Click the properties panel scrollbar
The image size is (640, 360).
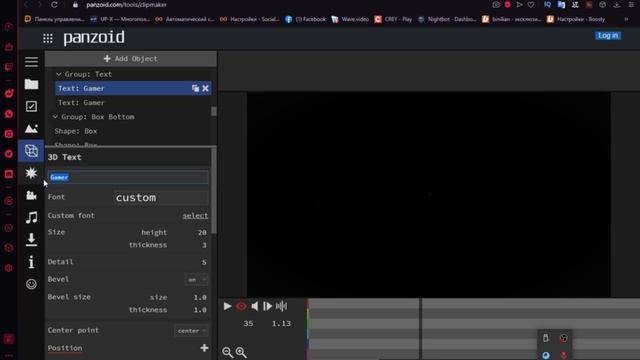tap(213, 191)
